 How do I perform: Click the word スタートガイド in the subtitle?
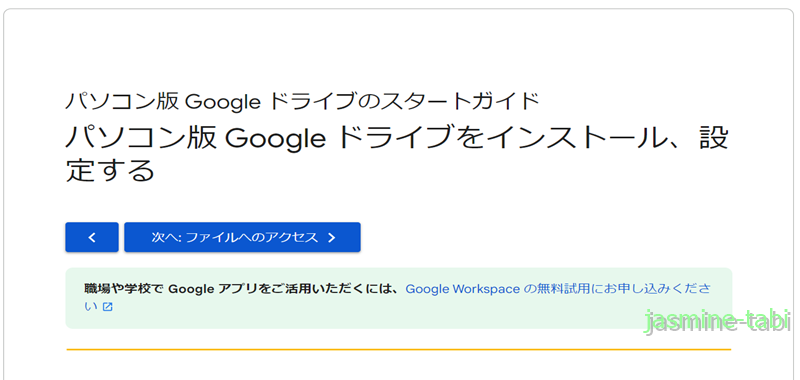coord(462,102)
